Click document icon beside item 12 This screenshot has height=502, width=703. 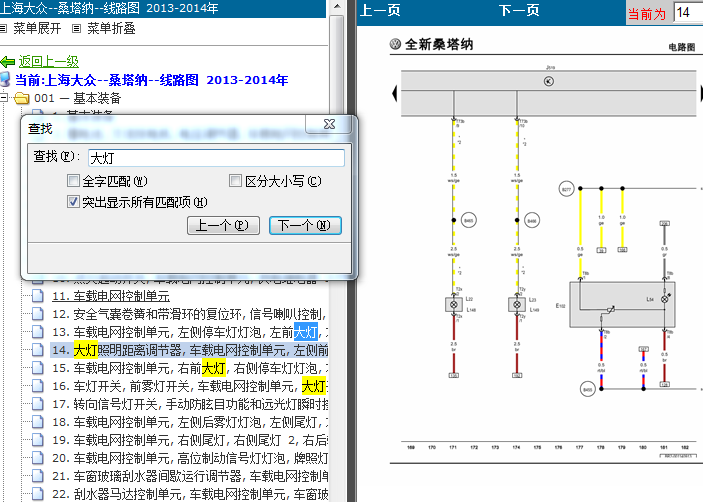coord(38,314)
